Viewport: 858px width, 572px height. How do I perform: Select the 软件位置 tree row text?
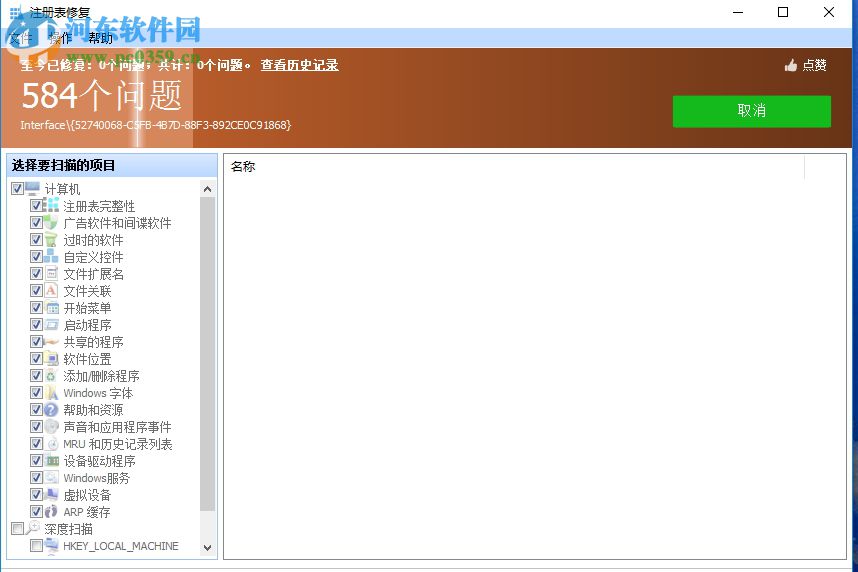87,359
